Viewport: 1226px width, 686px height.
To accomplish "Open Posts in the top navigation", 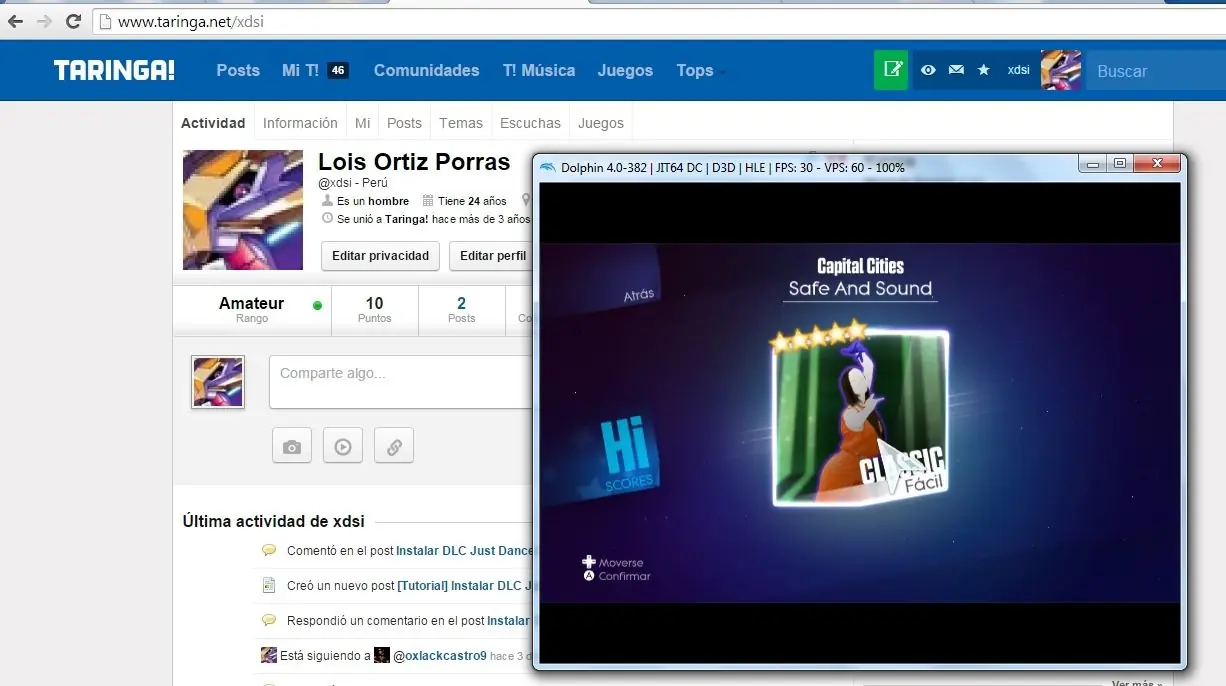I will [x=238, y=70].
